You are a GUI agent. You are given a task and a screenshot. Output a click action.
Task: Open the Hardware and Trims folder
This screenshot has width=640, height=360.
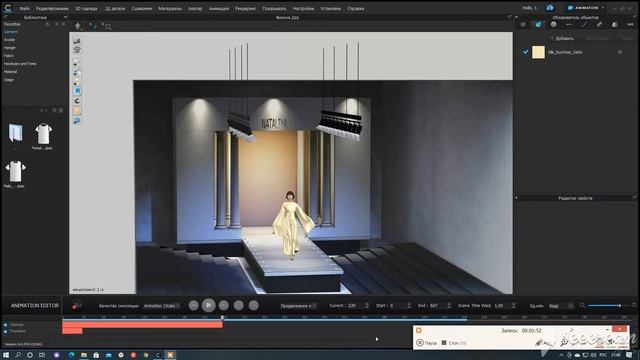click(20, 64)
